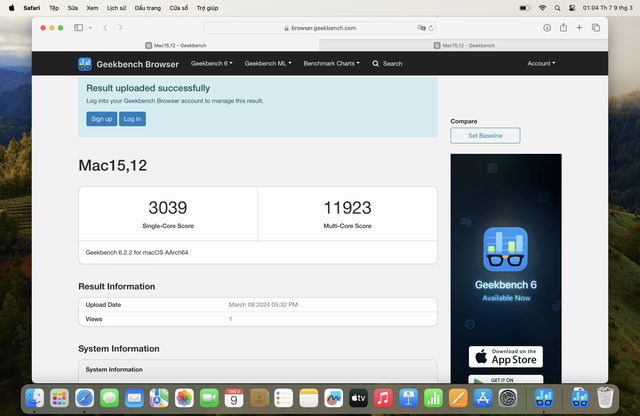
Task: Open Messages from the Dock
Action: pos(109,398)
